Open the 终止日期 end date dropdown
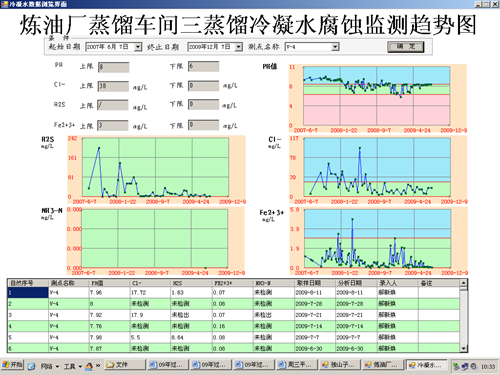The image size is (500, 375). (x=238, y=47)
